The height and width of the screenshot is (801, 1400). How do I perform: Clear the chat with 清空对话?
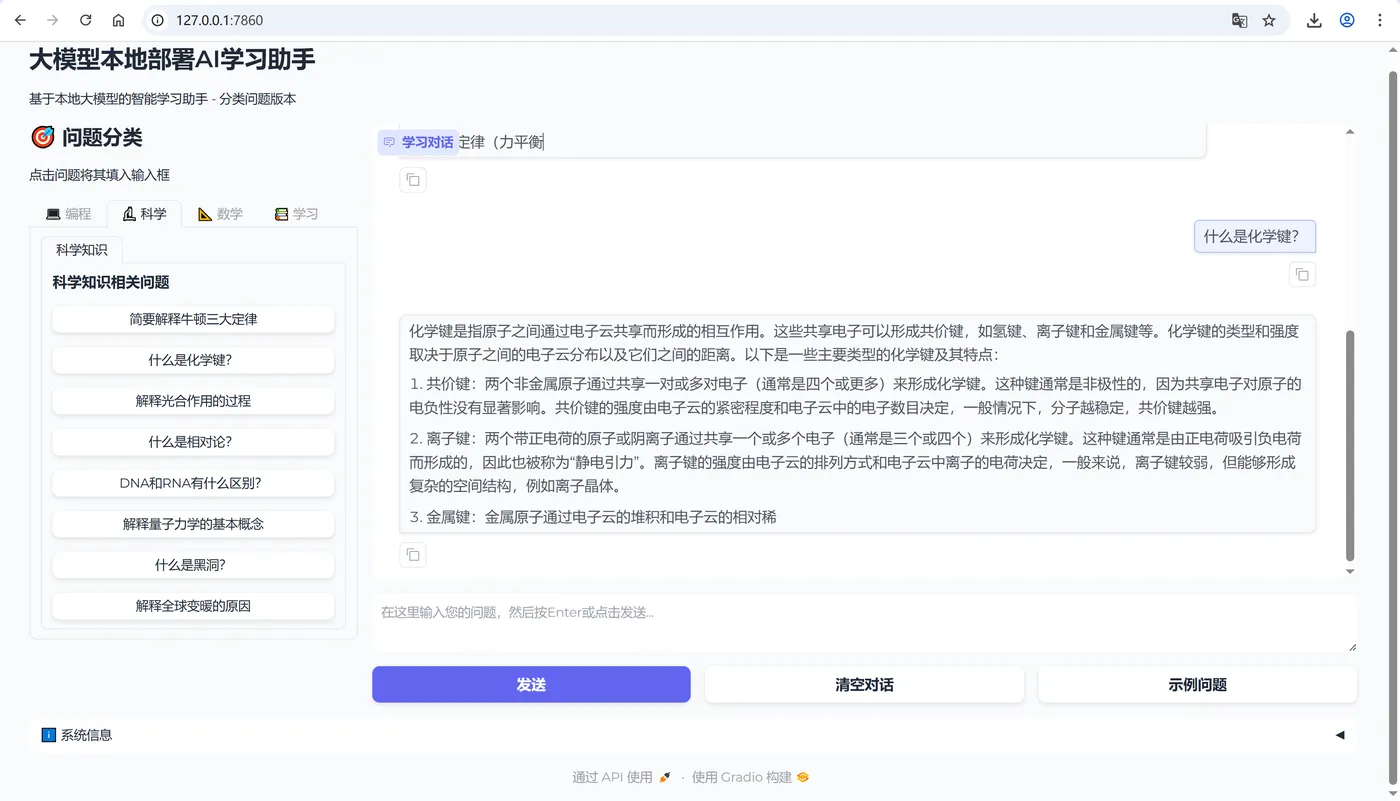click(864, 684)
